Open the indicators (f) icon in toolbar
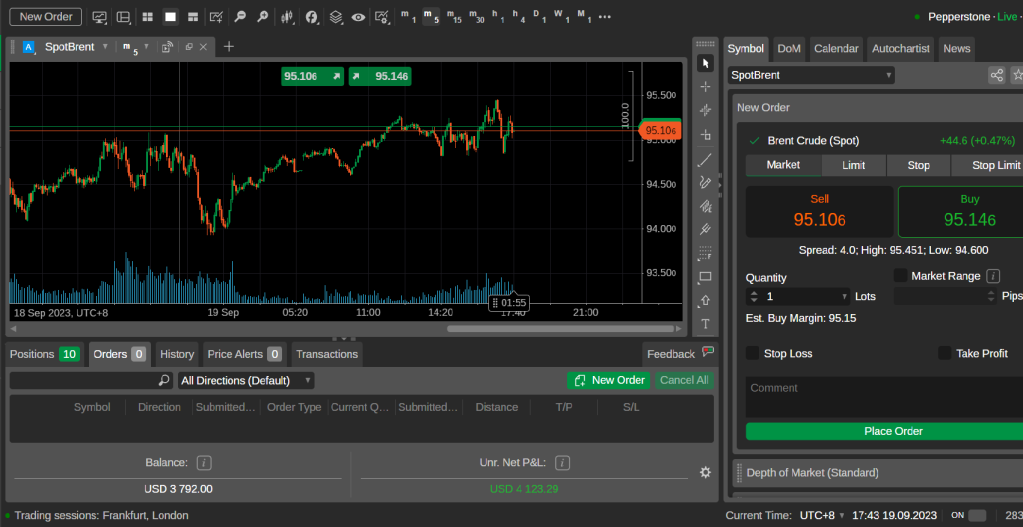 click(x=312, y=17)
